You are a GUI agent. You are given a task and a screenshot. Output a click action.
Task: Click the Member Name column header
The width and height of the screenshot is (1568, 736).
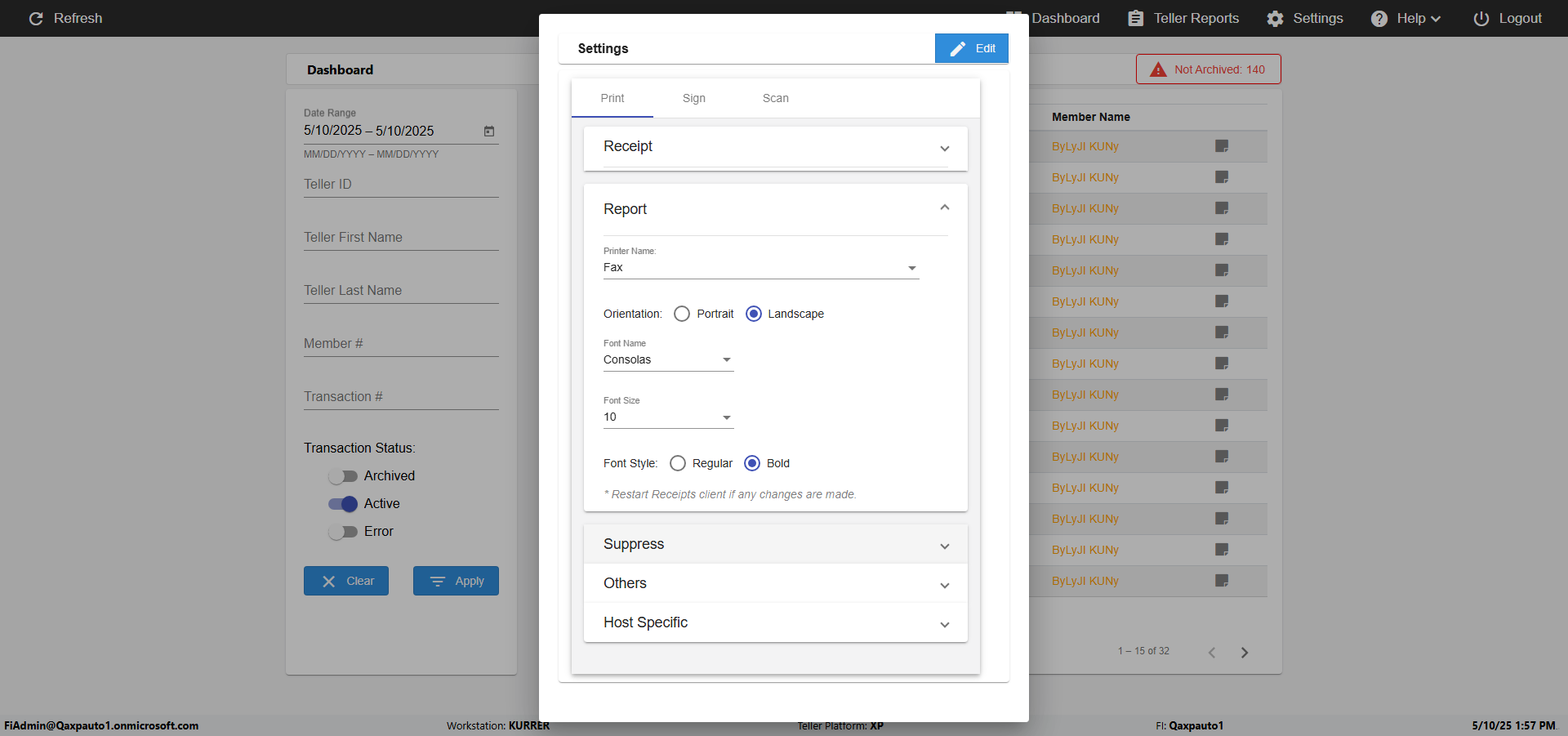coord(1091,117)
